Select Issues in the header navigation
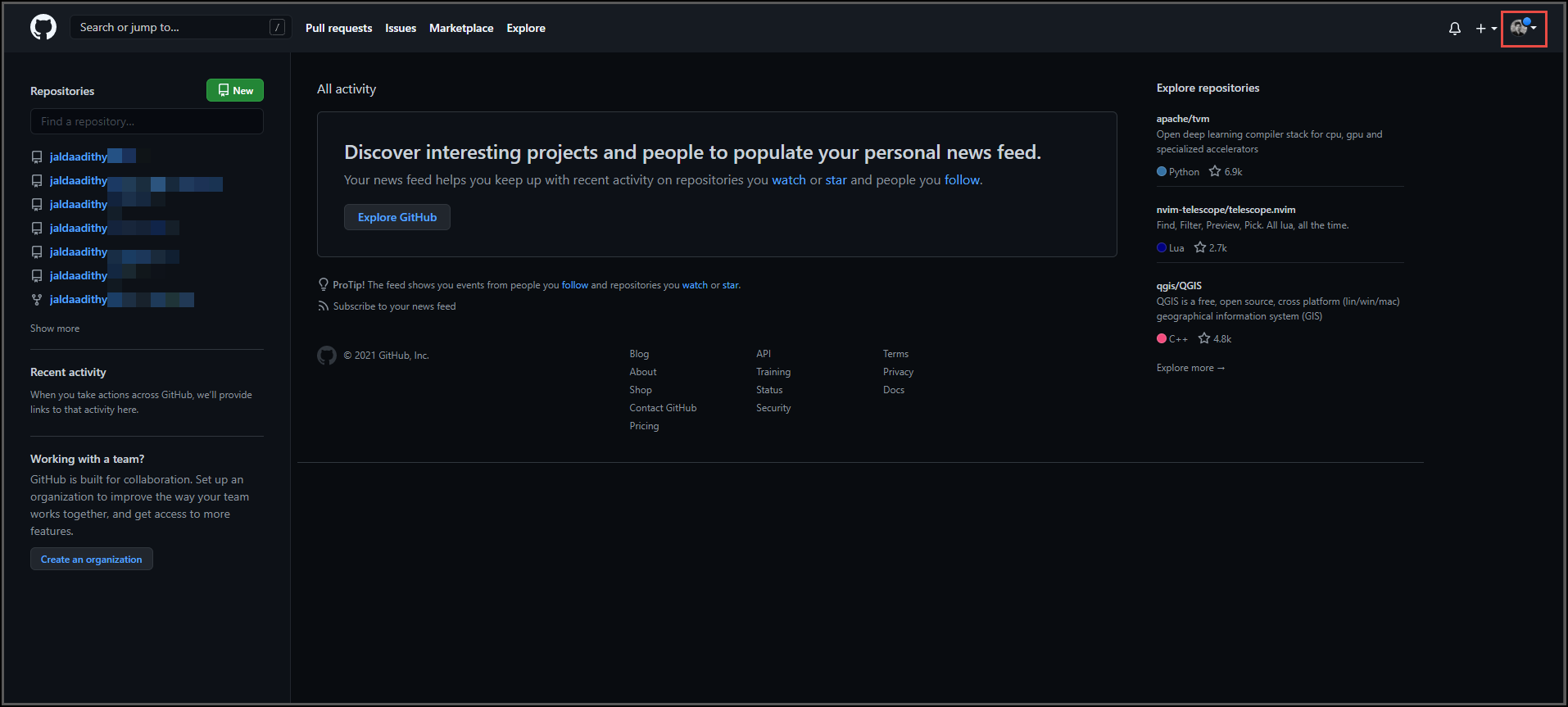 point(401,28)
